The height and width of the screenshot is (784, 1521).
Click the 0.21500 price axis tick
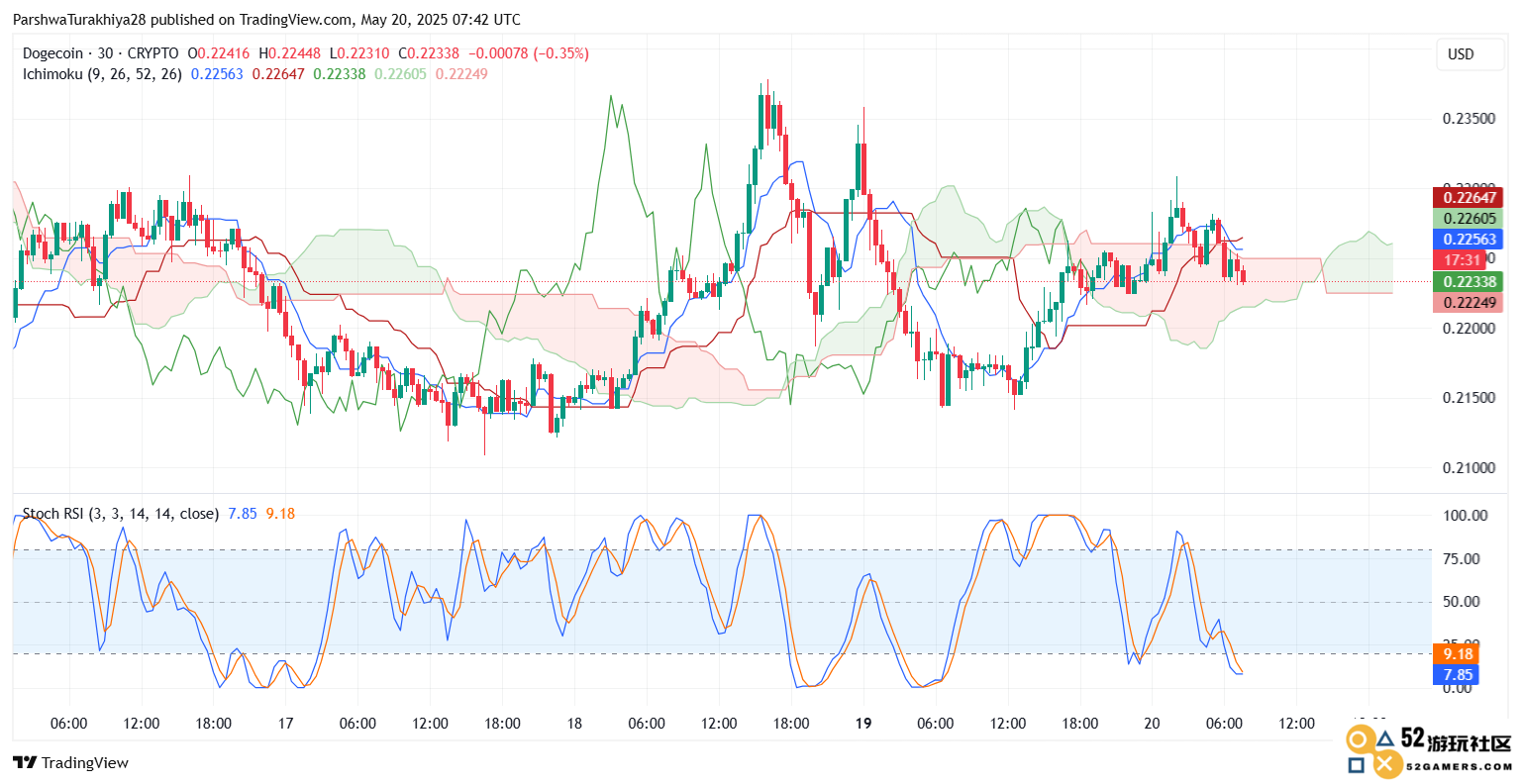click(1470, 398)
